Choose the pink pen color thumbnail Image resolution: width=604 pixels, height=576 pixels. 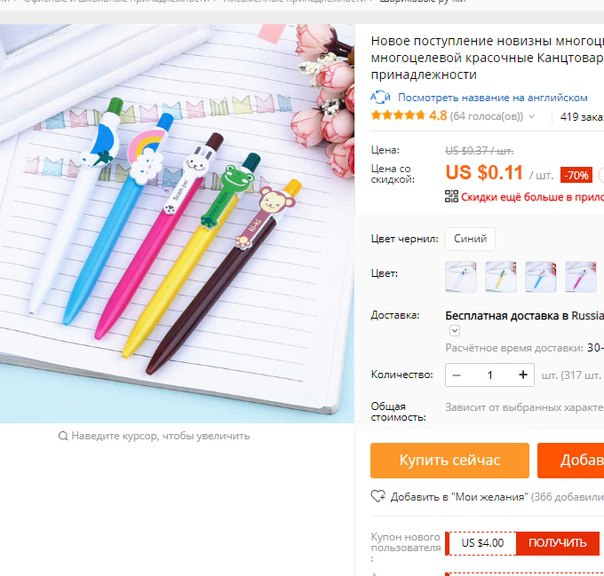coord(581,276)
